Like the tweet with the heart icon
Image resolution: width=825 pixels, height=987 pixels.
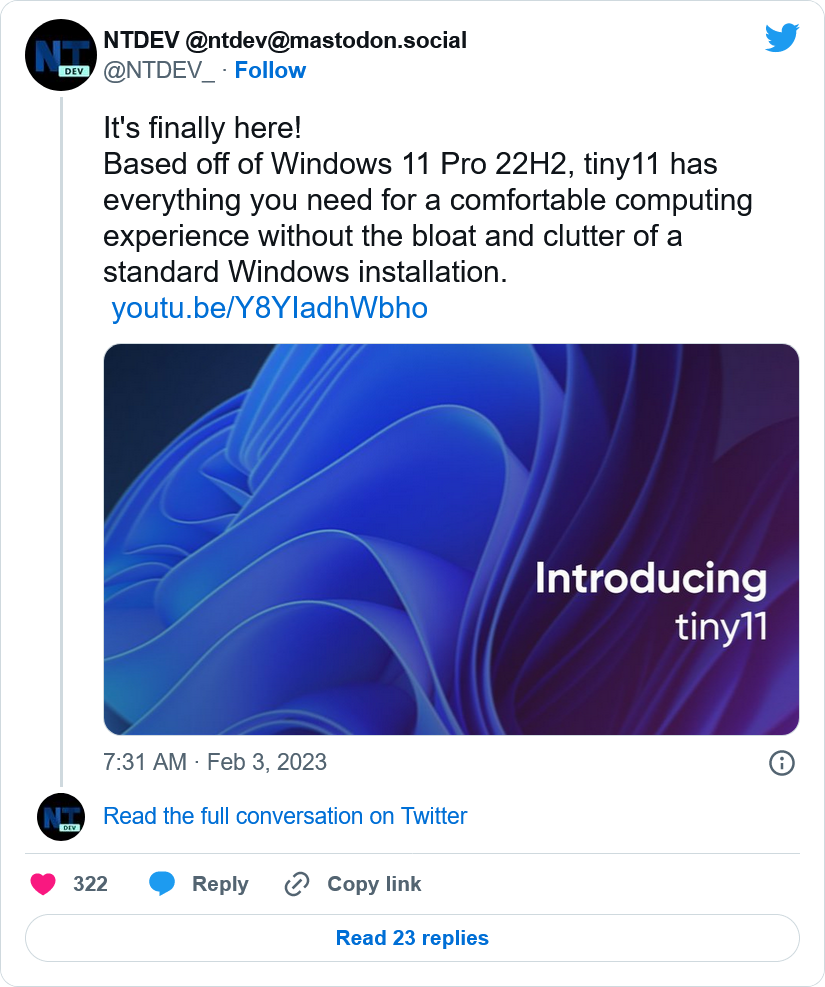(x=43, y=884)
